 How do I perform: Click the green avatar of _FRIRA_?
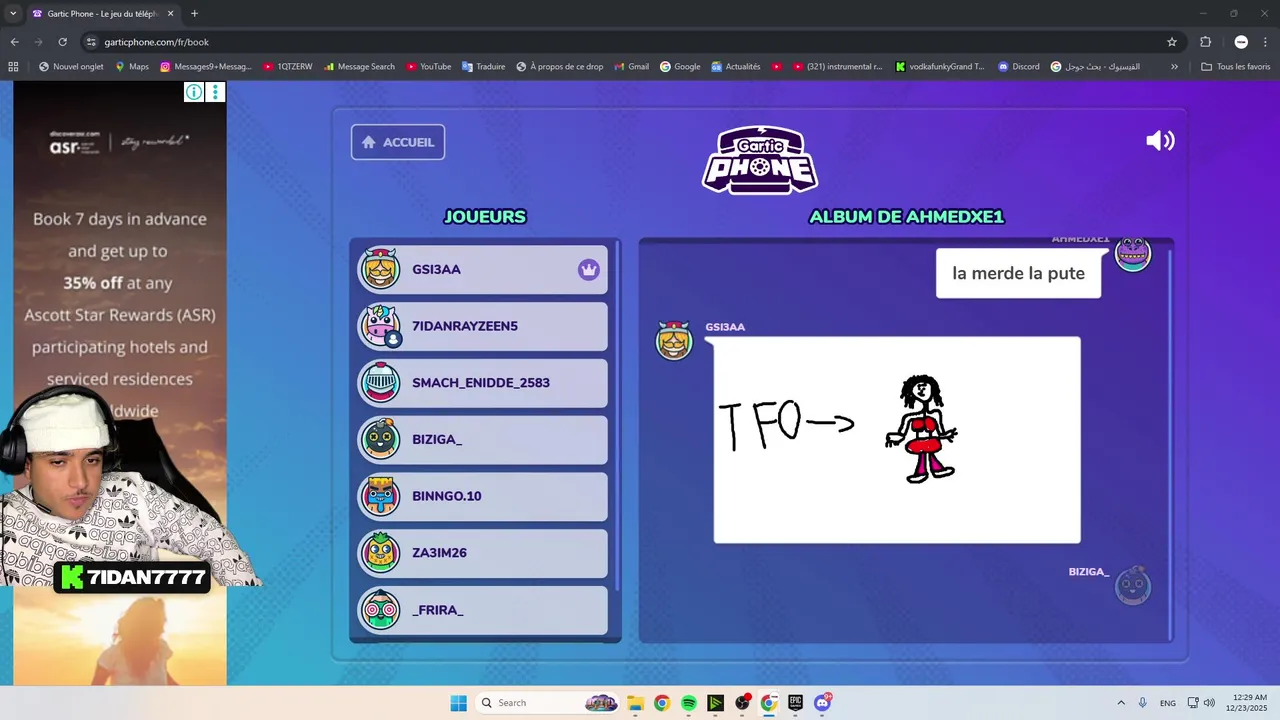tap(380, 610)
